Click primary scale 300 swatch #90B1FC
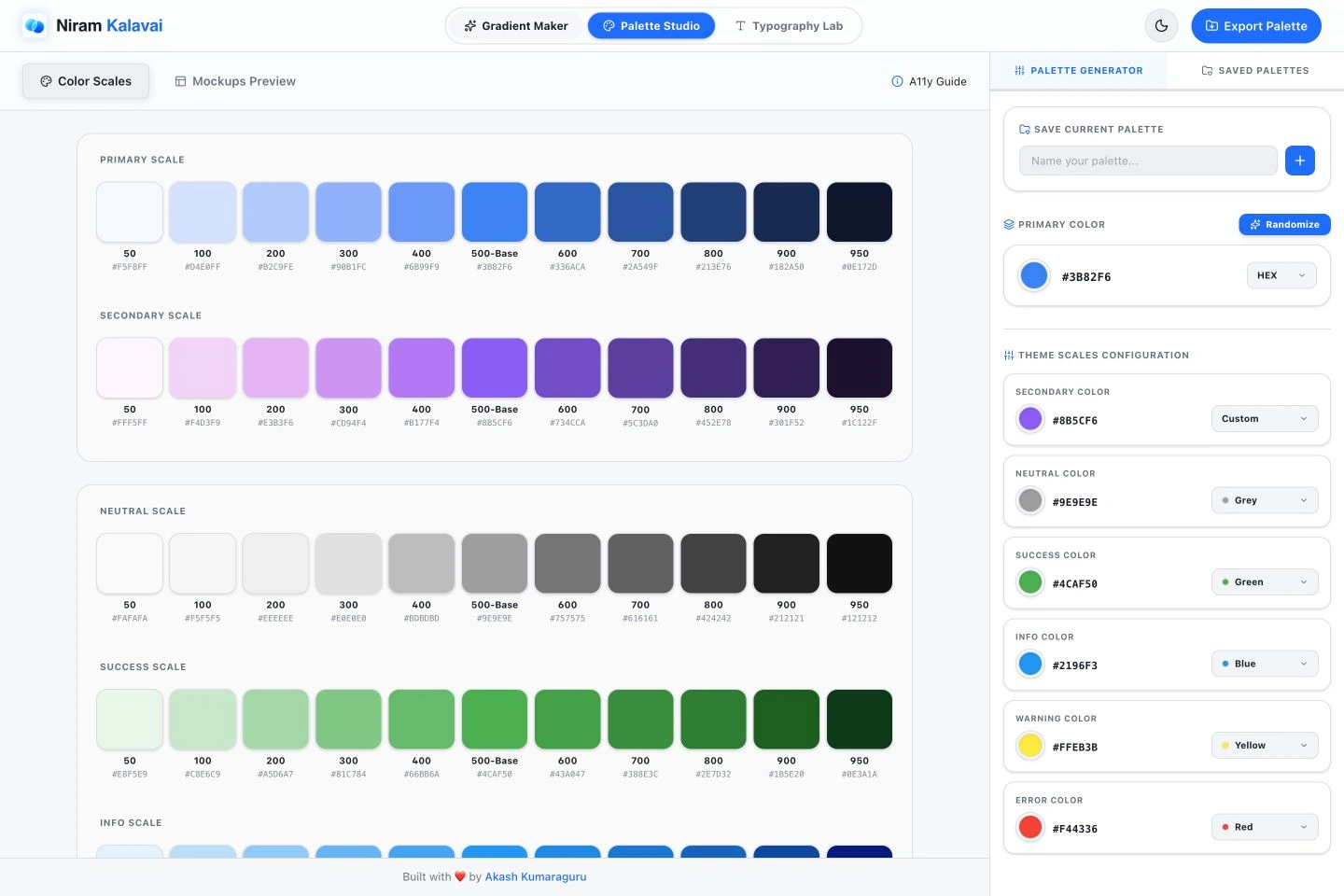The width and height of the screenshot is (1344, 896). click(349, 212)
